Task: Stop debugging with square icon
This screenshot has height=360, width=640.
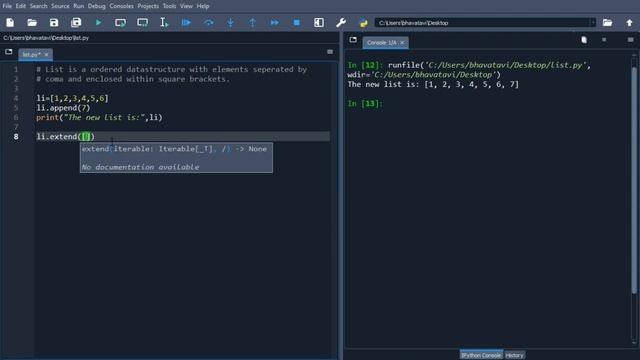Action: (x=297, y=23)
